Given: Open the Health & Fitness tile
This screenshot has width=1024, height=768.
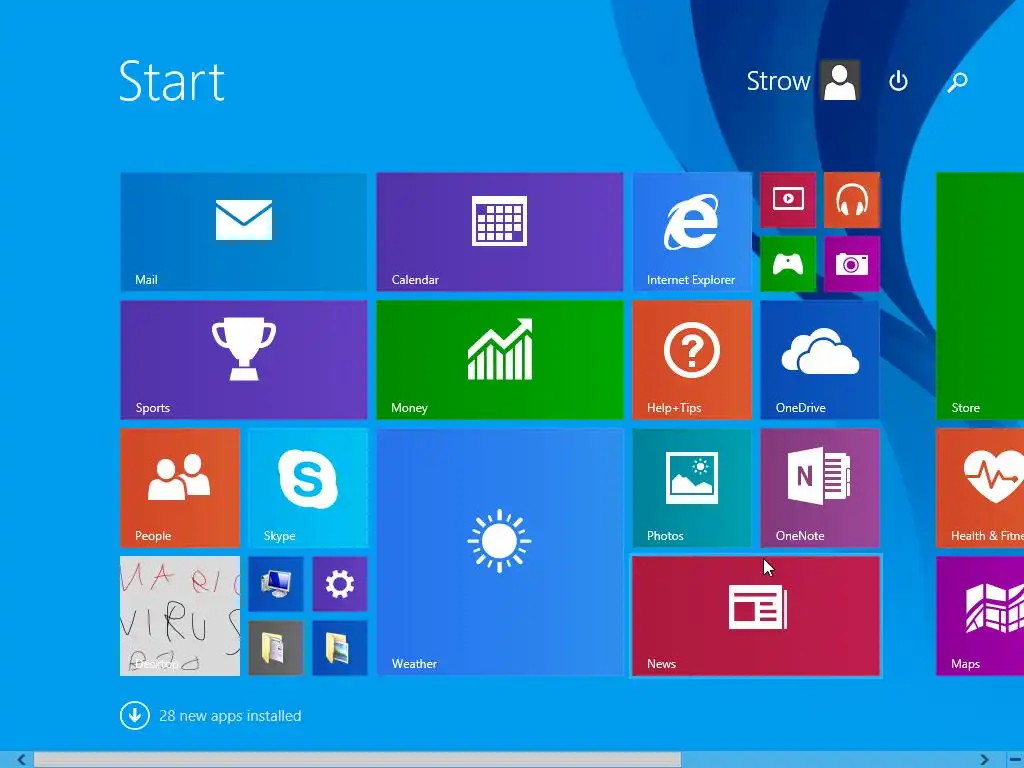Looking at the screenshot, I should (980, 488).
